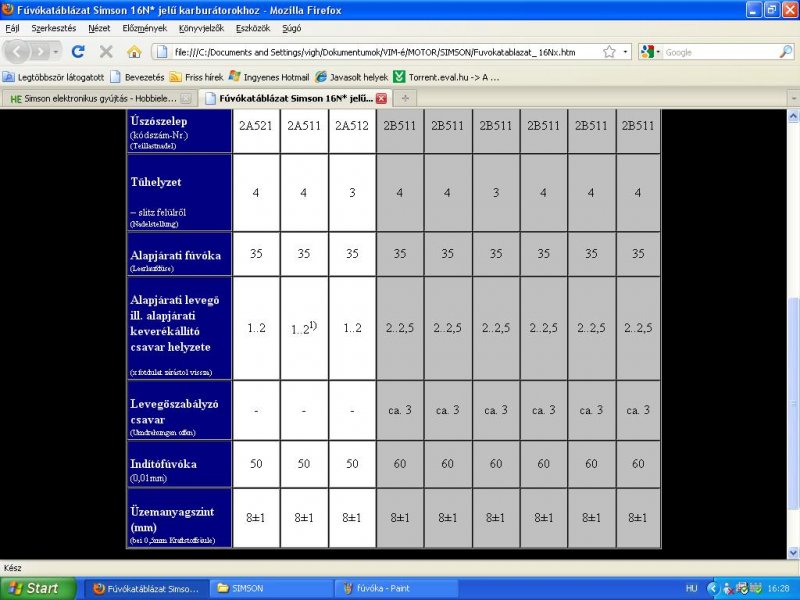Close the Fúvókatáblázat tab with red X
Viewport: 800px width, 600px height.
coord(381,98)
